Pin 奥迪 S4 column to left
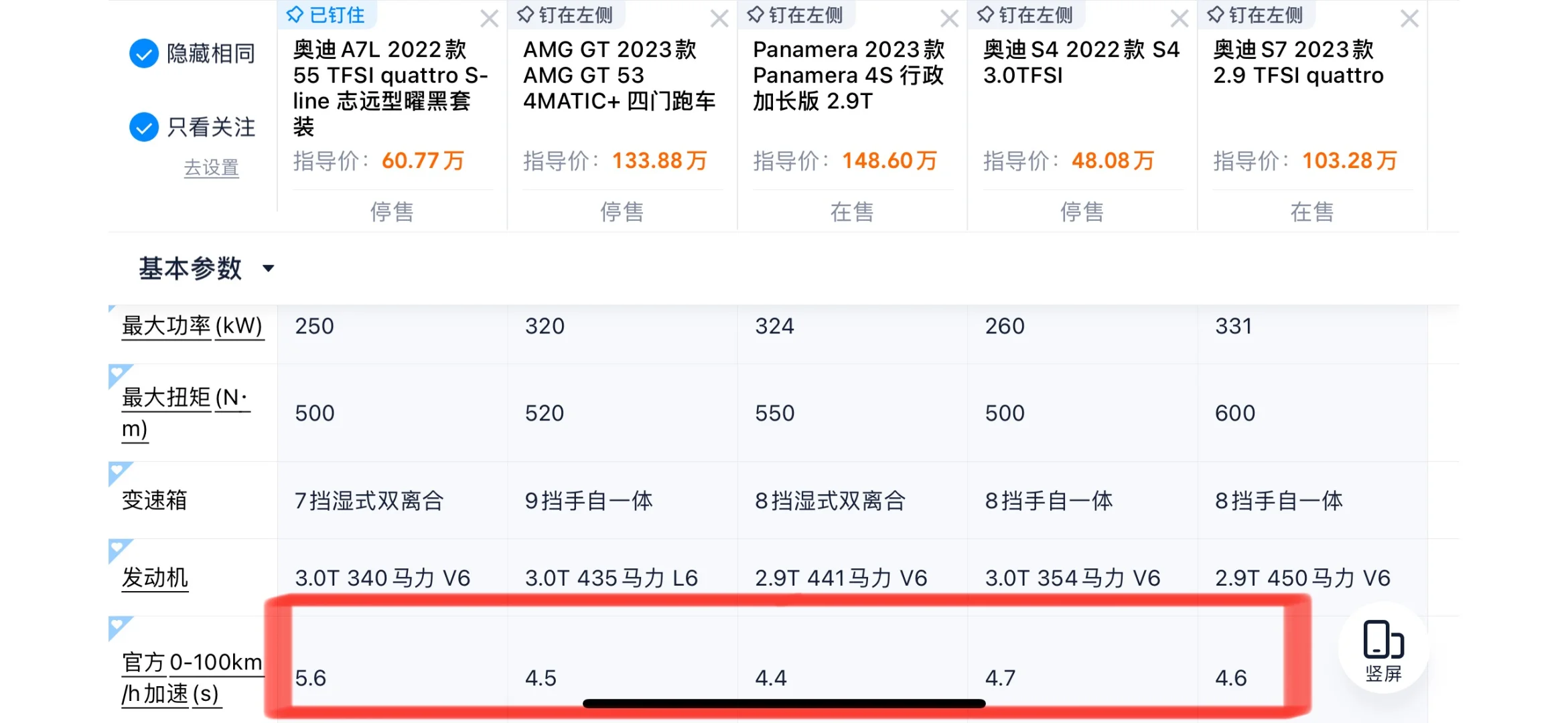 [1025, 15]
